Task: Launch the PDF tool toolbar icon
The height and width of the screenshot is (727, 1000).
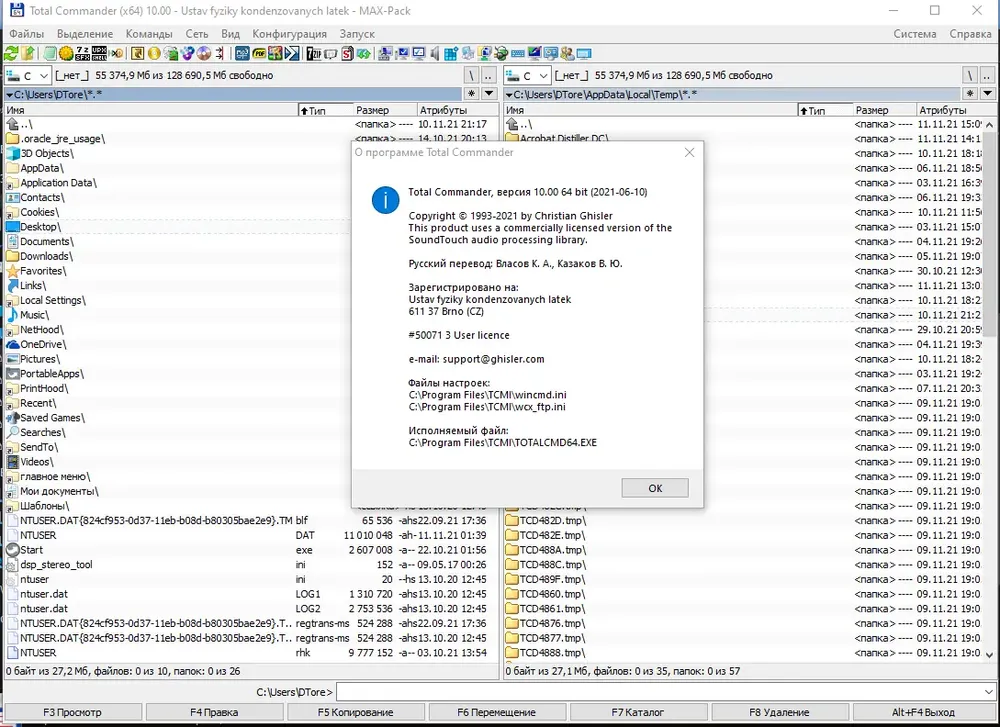Action: click(x=260, y=54)
